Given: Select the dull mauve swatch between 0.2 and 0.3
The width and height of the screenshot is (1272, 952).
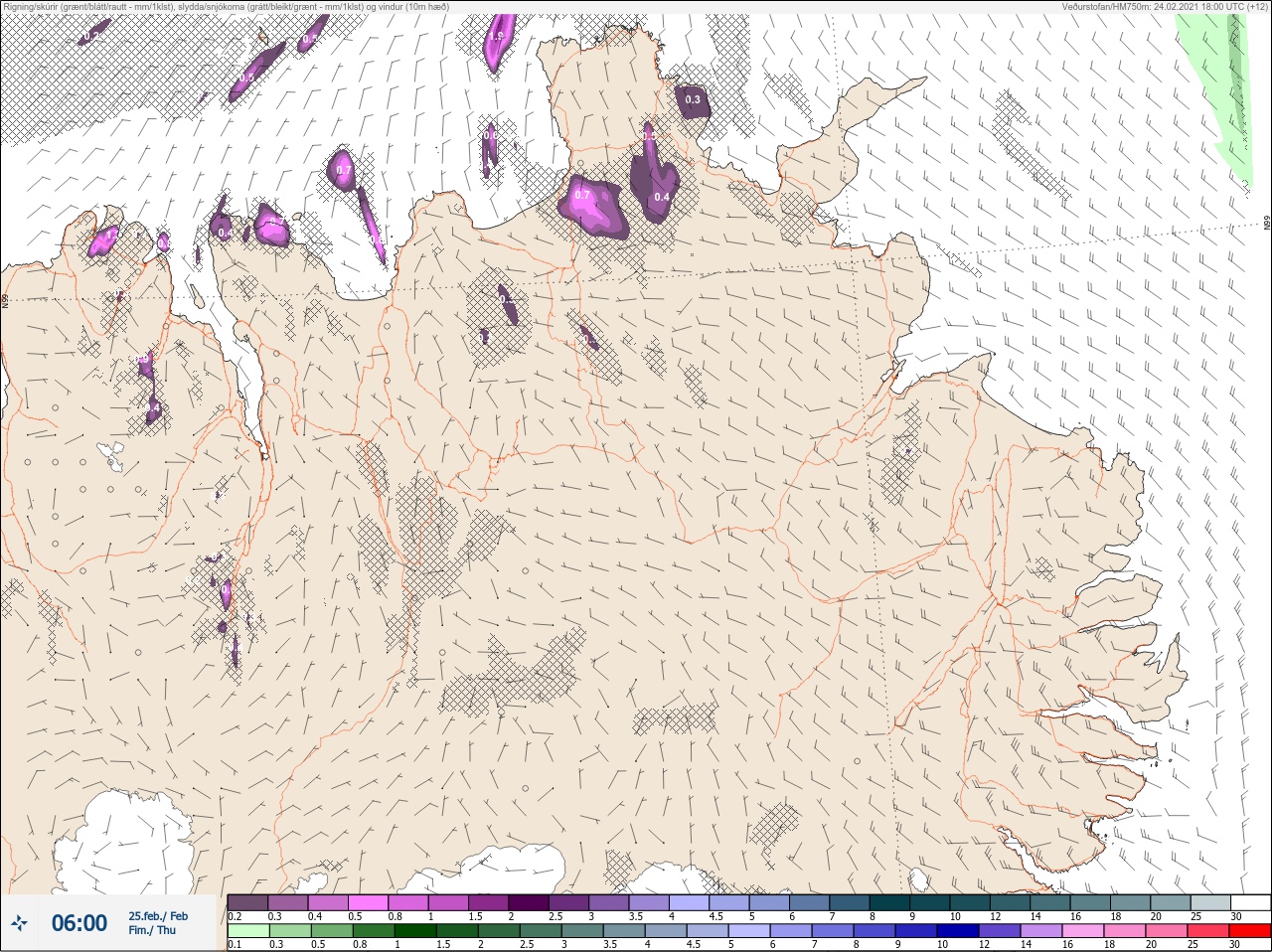Looking at the screenshot, I should coord(247,902).
